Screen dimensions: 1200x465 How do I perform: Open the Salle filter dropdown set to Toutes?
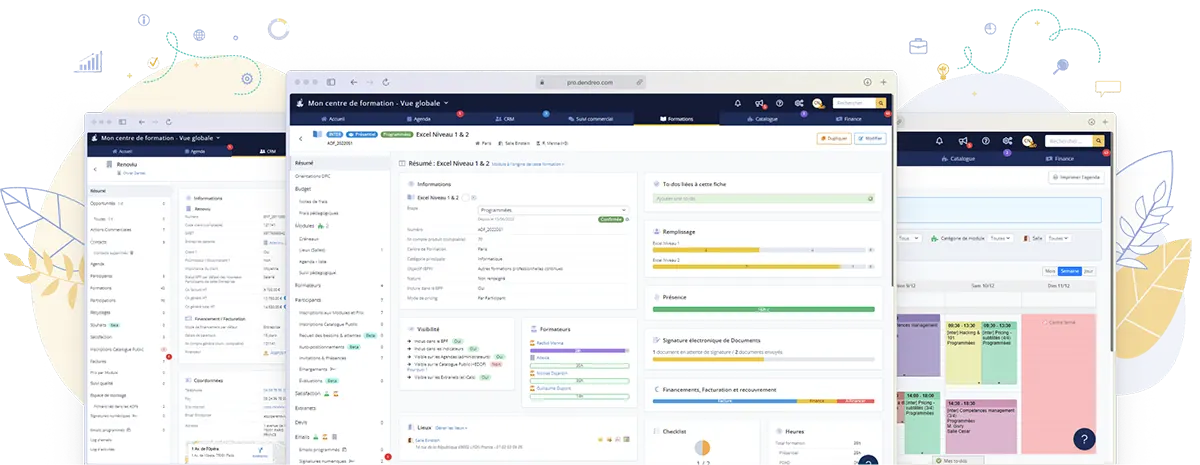coord(1058,238)
